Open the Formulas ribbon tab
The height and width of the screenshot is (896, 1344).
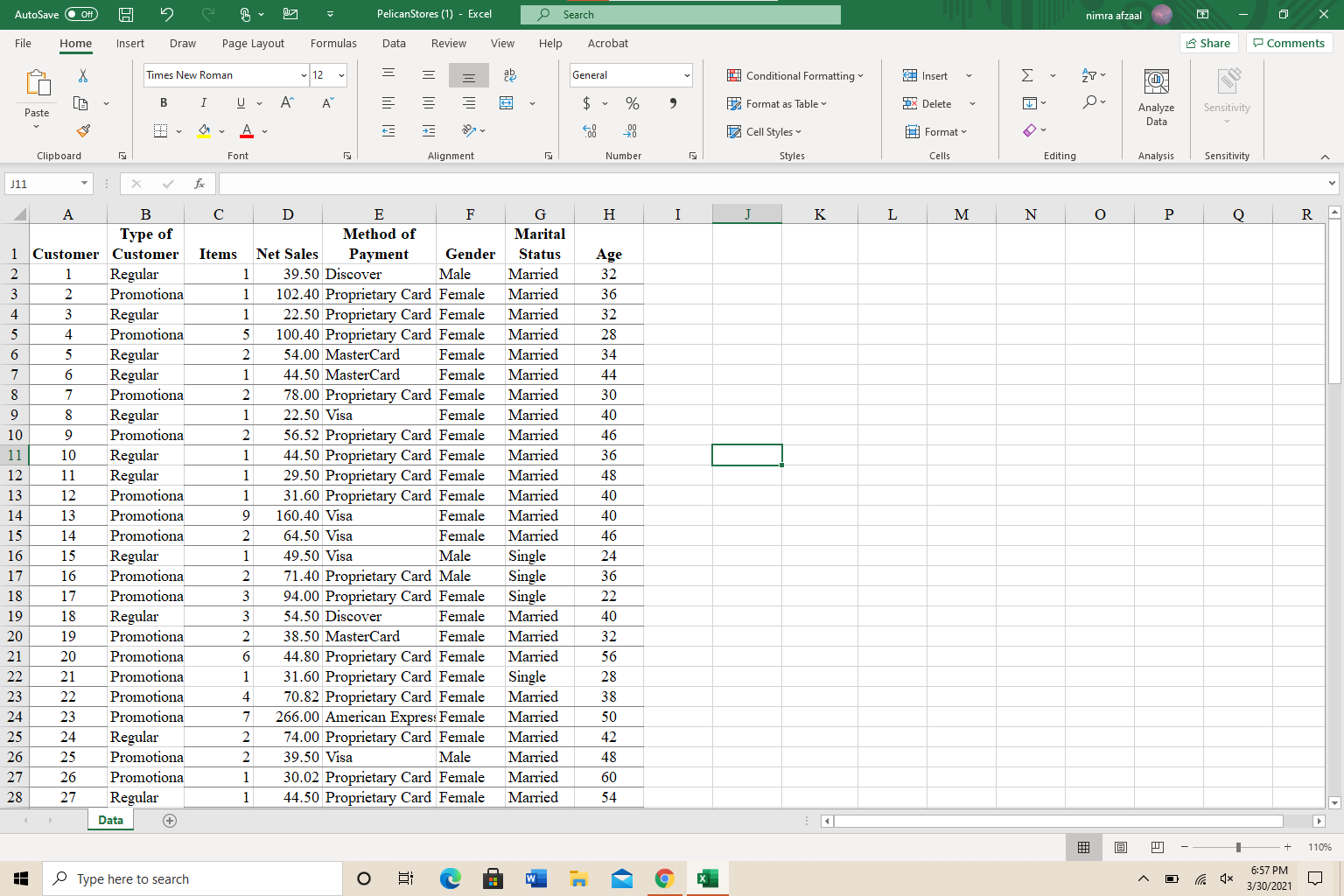click(333, 43)
